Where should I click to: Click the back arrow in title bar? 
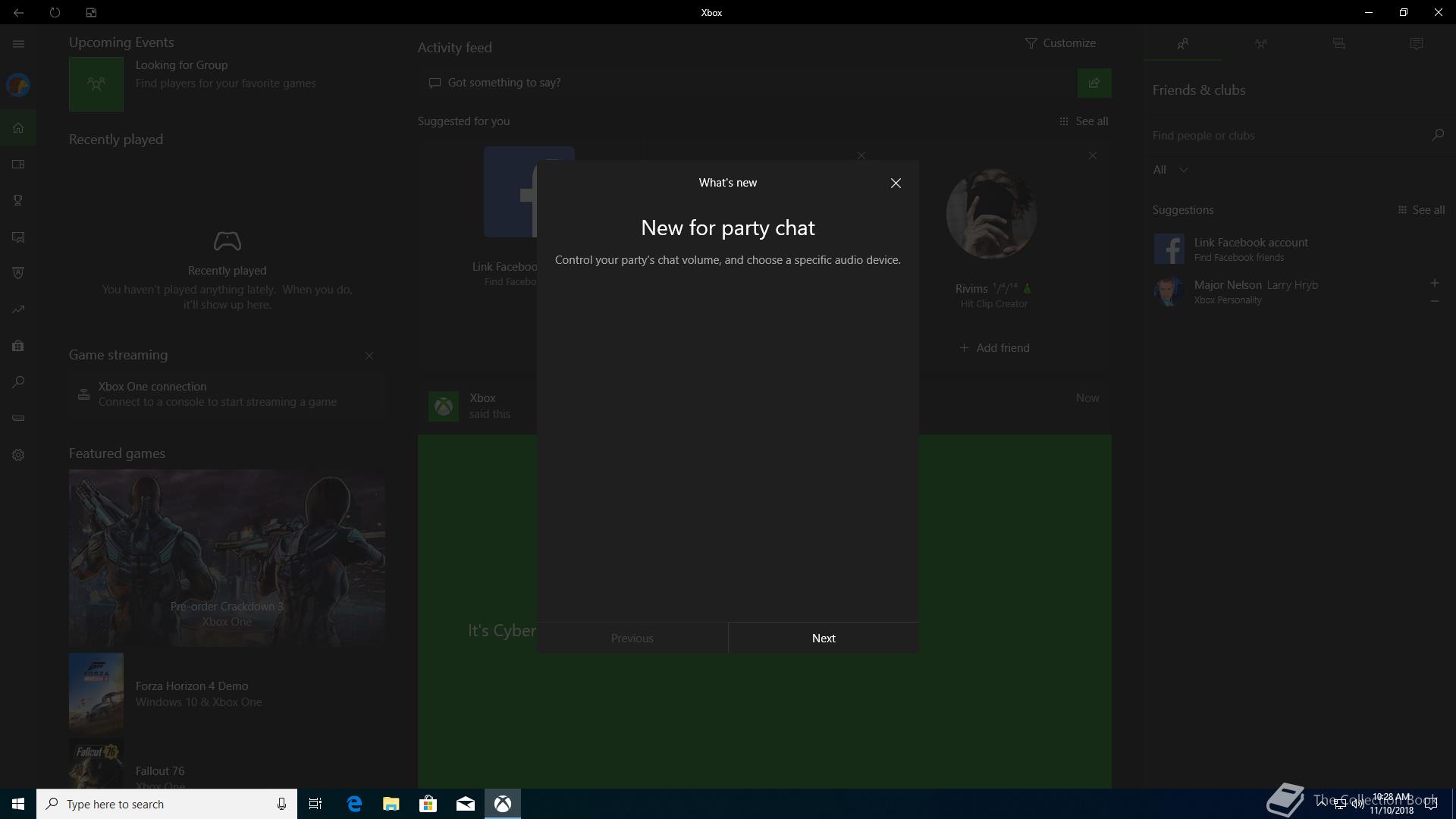point(18,13)
